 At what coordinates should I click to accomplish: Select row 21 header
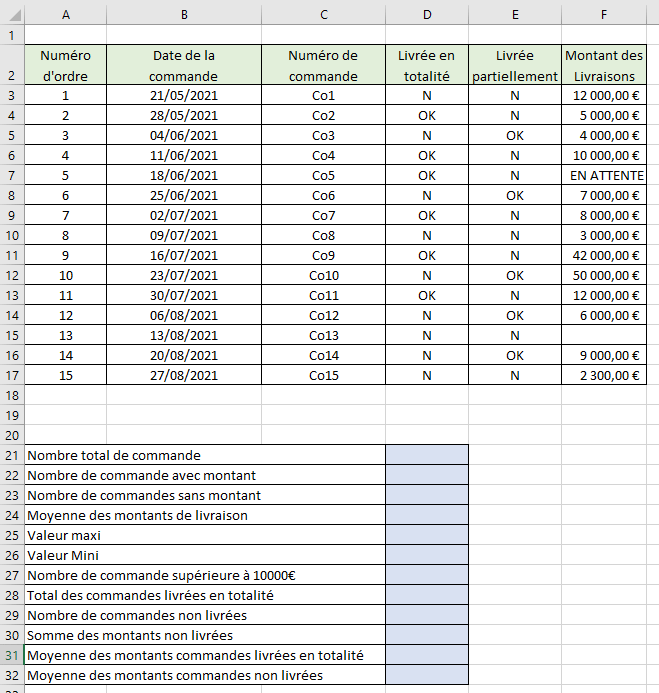pos(12,455)
